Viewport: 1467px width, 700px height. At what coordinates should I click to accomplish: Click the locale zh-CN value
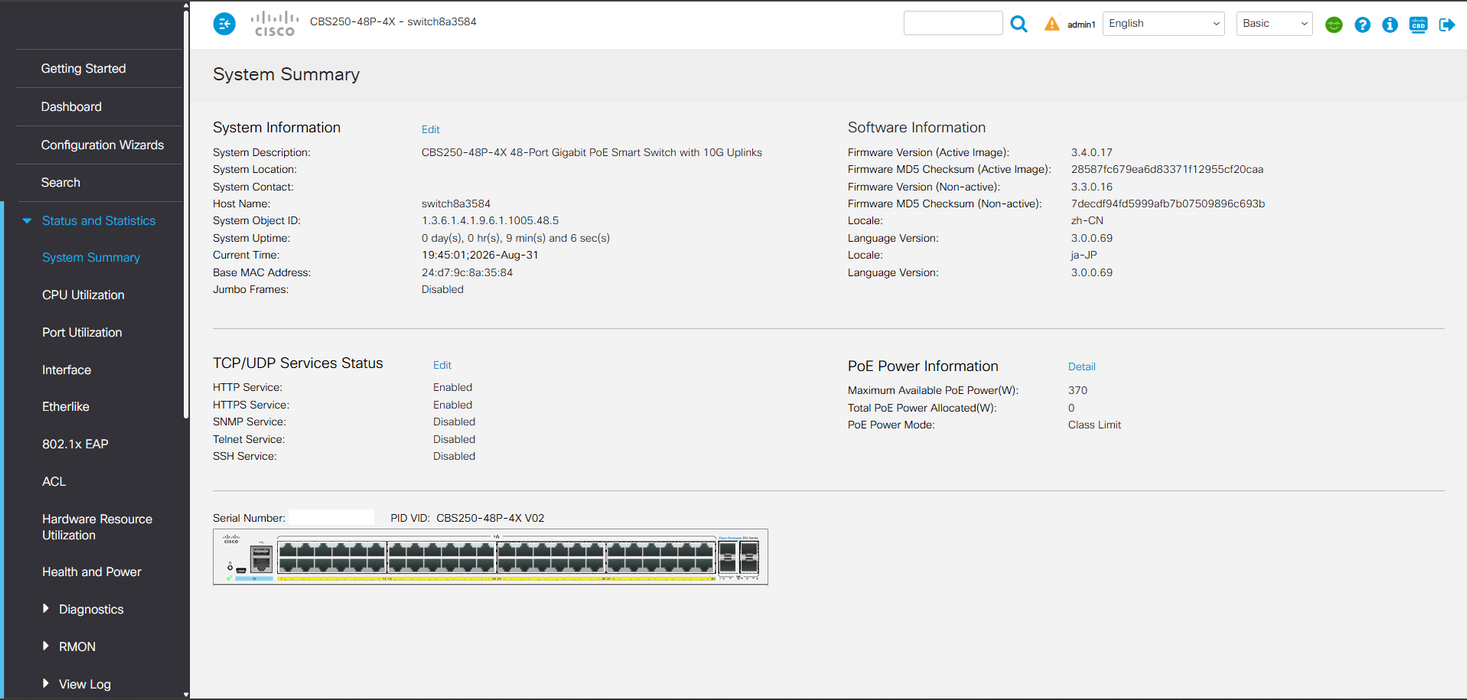pyautogui.click(x=1087, y=221)
